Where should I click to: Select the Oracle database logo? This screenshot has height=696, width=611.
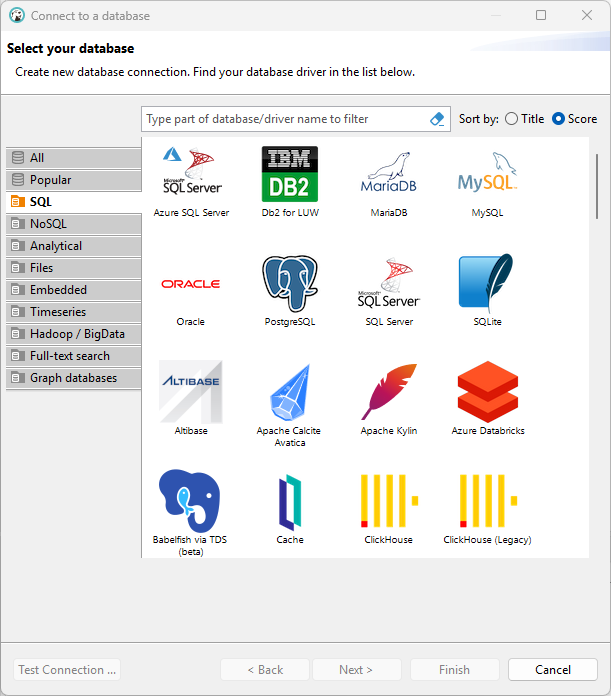pos(191,284)
